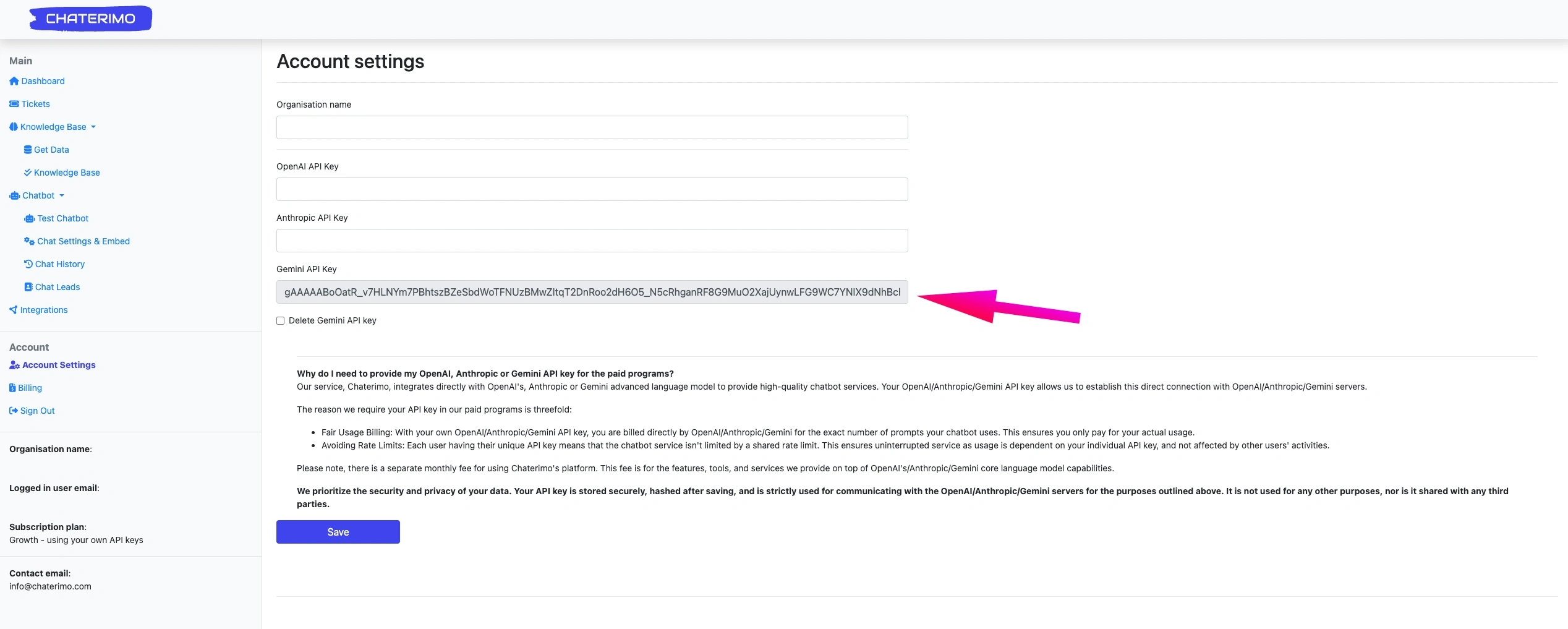Click the Test Chatbot robot icon
Image resolution: width=1568 pixels, height=629 pixels.
(29, 218)
